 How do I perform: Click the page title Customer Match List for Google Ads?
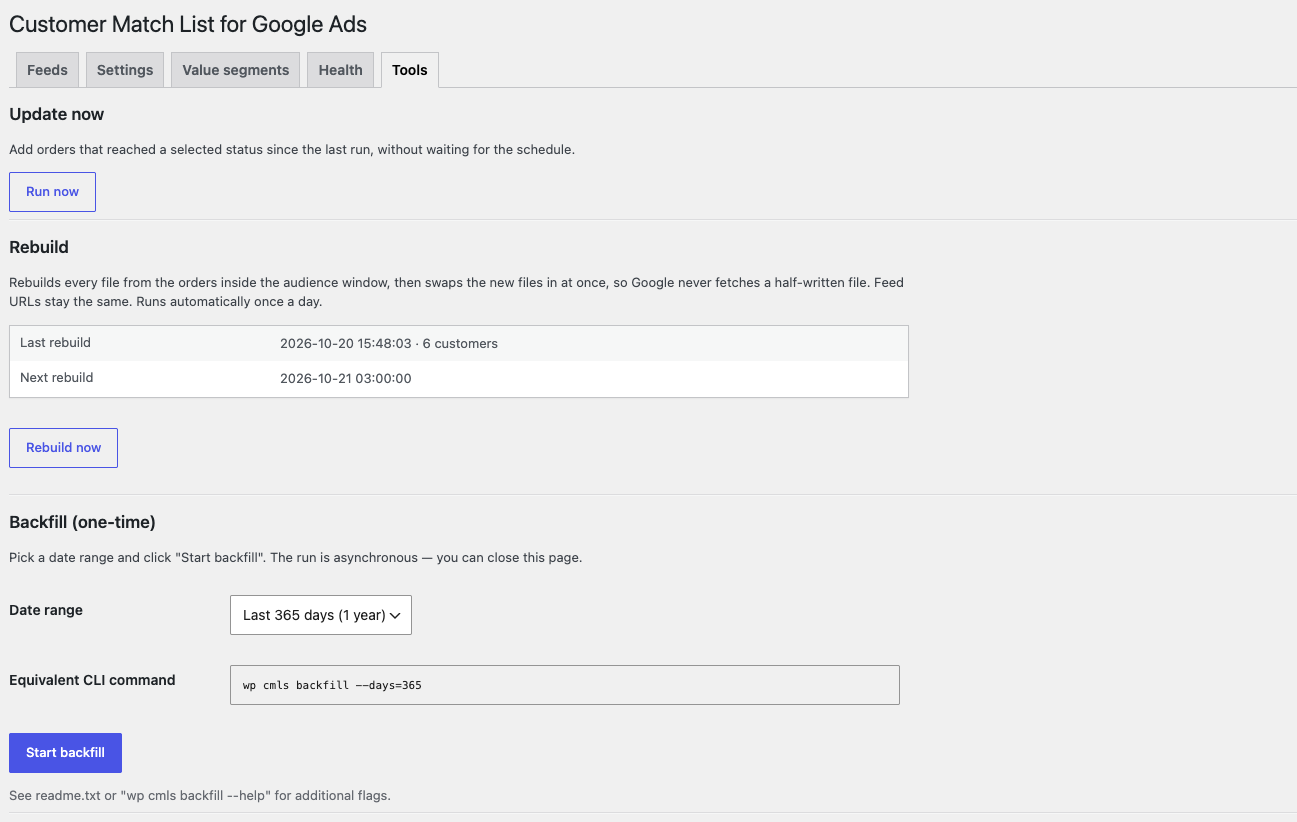pyautogui.click(x=188, y=24)
